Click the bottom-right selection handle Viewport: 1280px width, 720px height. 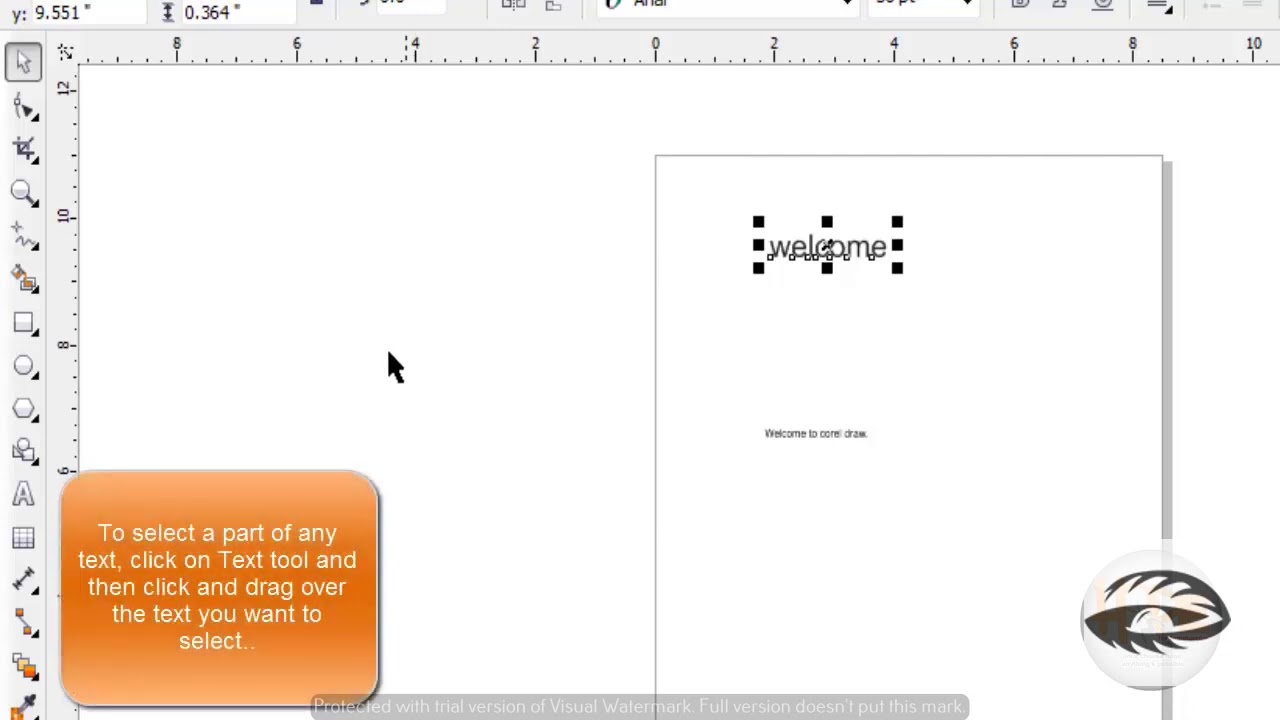click(897, 268)
